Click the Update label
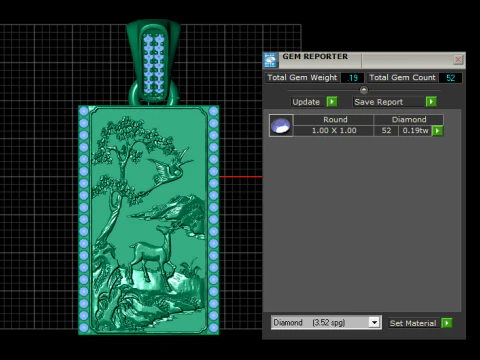The image size is (480, 360). (306, 102)
